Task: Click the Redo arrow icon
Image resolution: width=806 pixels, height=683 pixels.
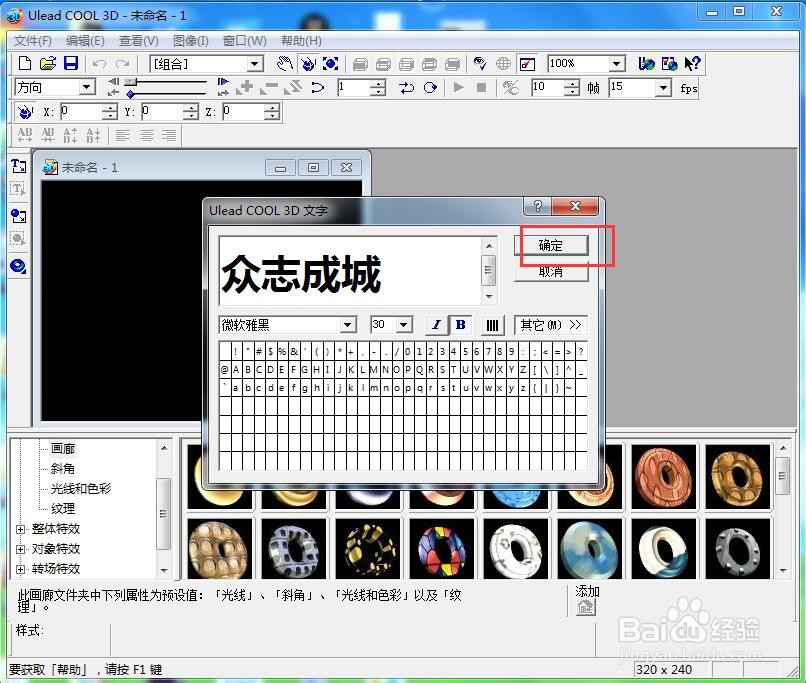Action: click(122, 64)
